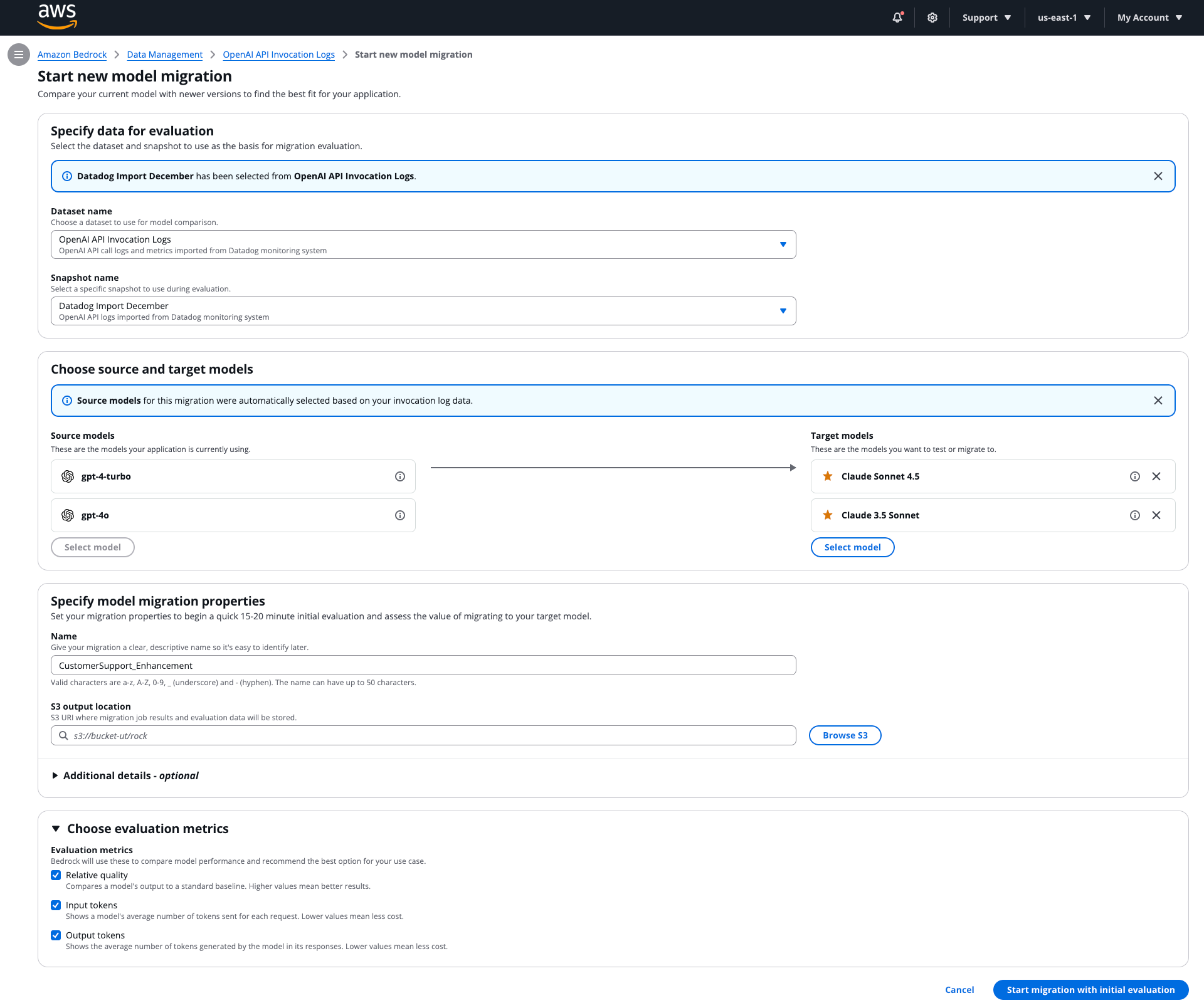Click the Browse S3 button
This screenshot has width=1204, height=1003.
tap(845, 735)
